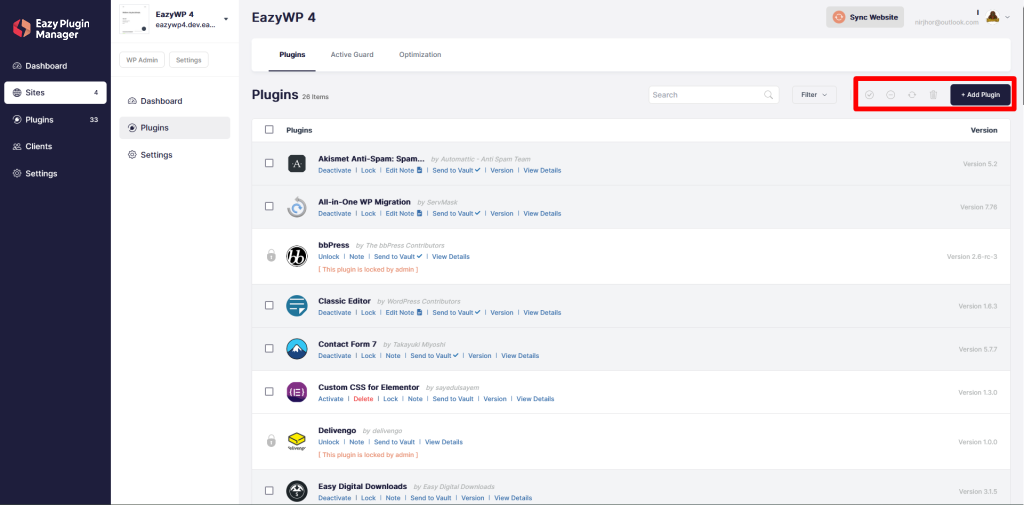Click the WP Admin button
The height and width of the screenshot is (505, 1024).
142,60
